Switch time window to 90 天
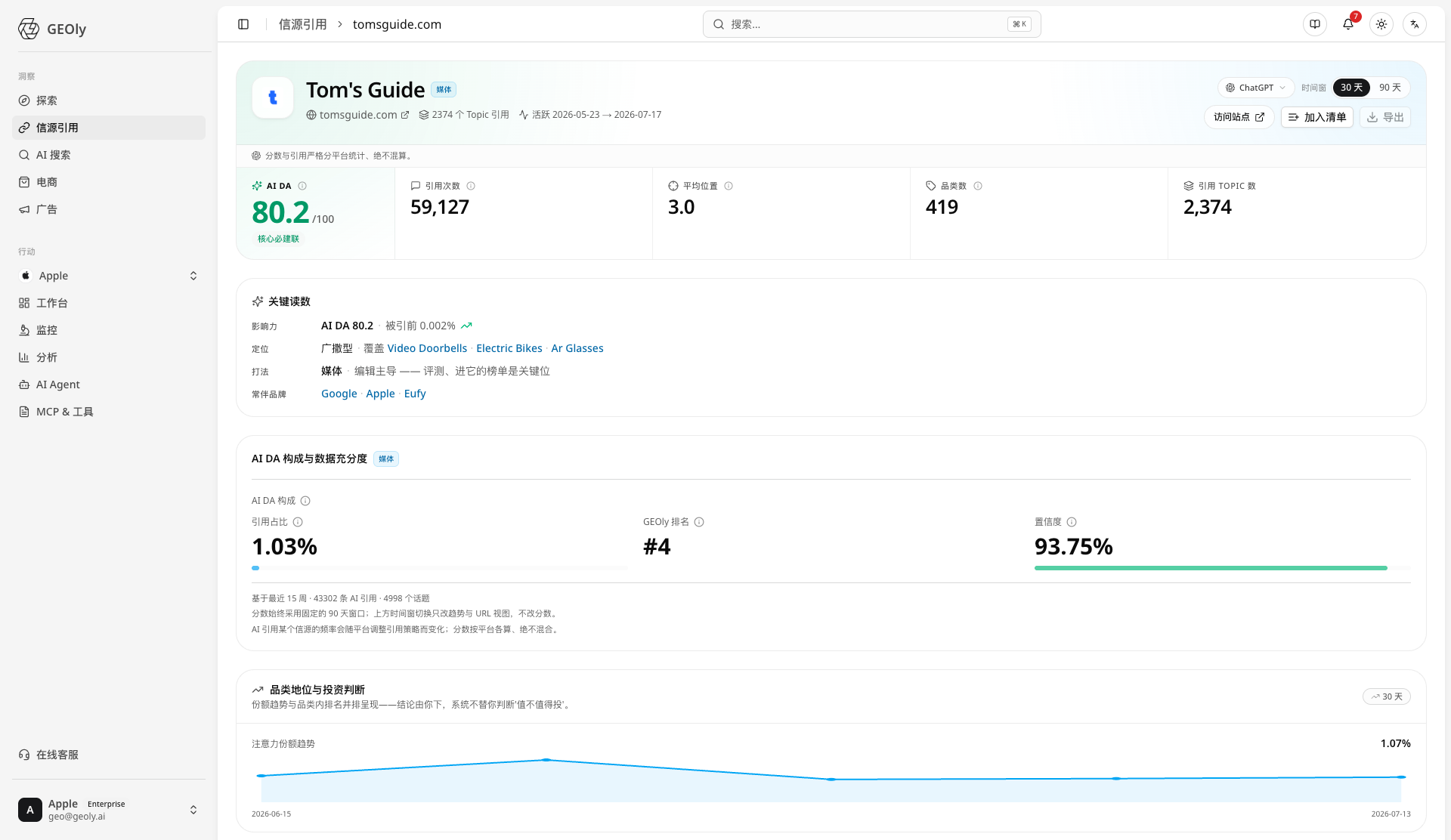The image size is (1451, 840). [1390, 88]
